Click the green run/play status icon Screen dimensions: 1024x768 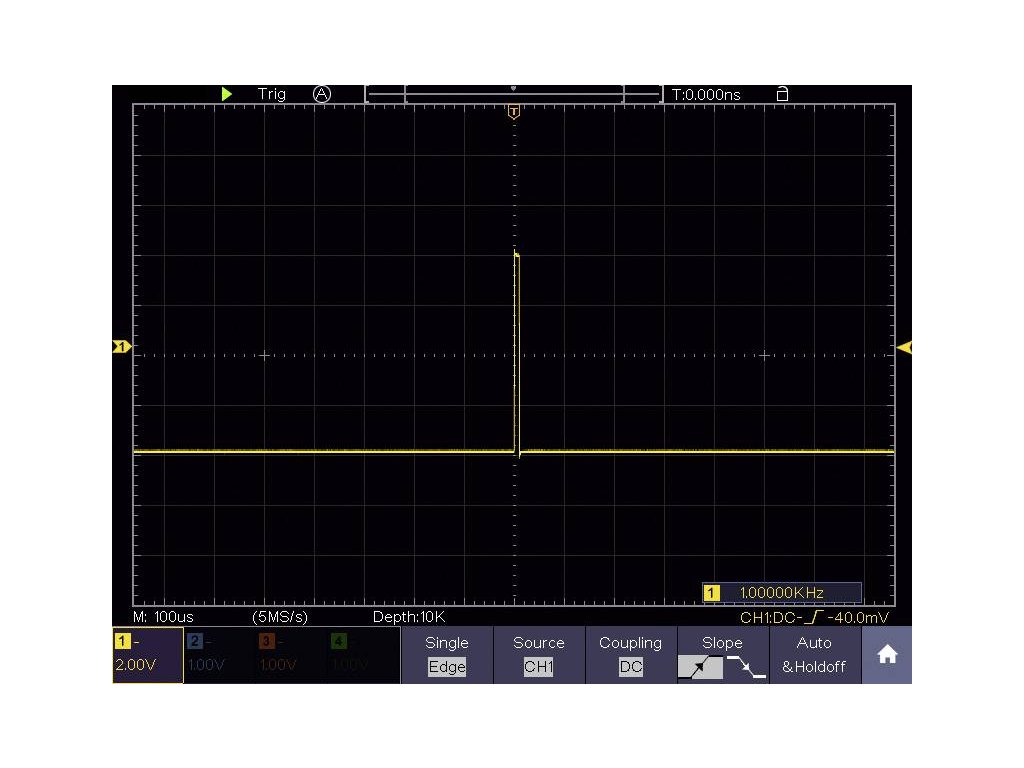[227, 94]
